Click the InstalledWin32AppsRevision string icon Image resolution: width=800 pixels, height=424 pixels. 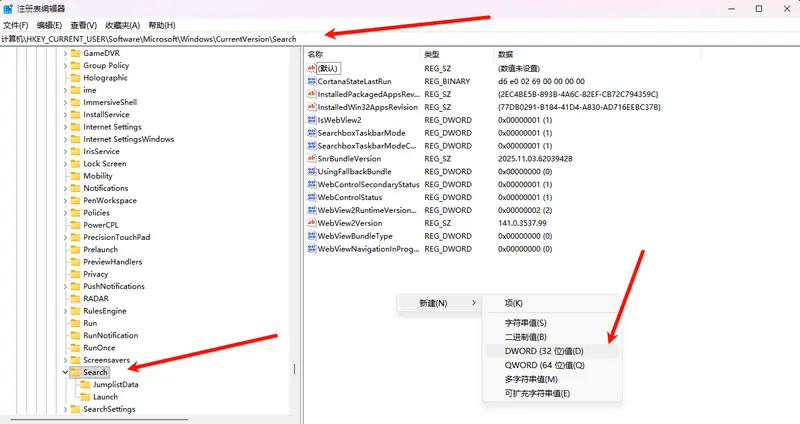coord(312,107)
